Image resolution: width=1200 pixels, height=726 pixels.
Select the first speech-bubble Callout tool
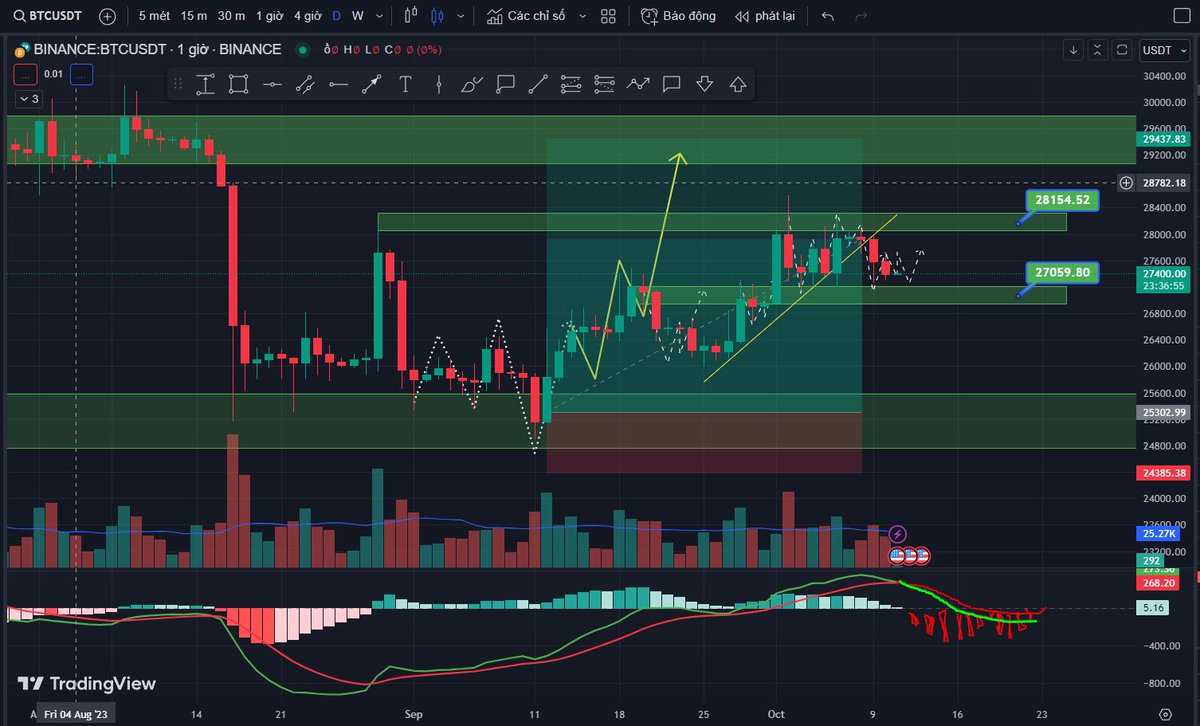click(x=505, y=84)
